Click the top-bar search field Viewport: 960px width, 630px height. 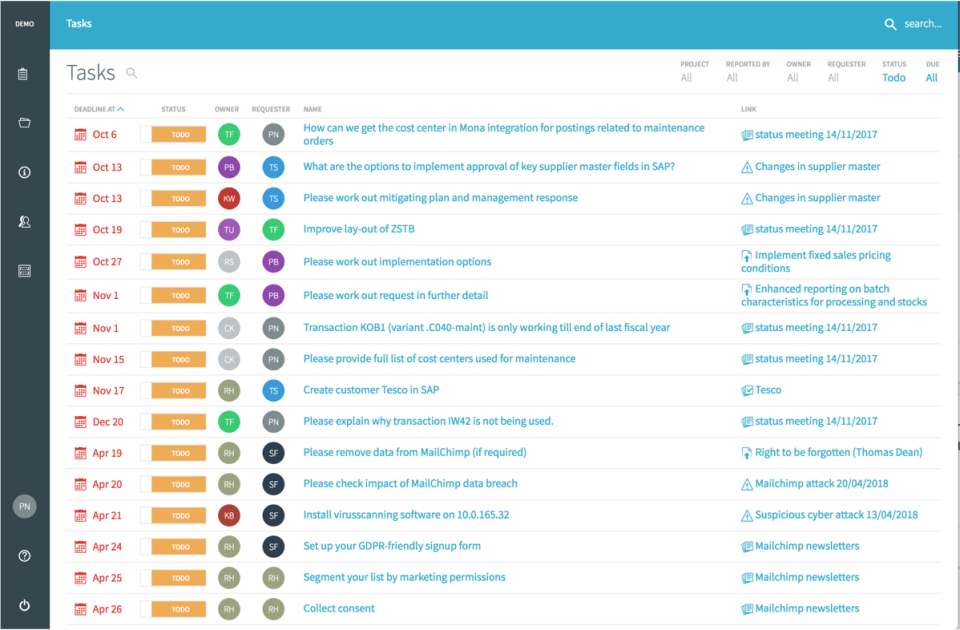point(923,24)
